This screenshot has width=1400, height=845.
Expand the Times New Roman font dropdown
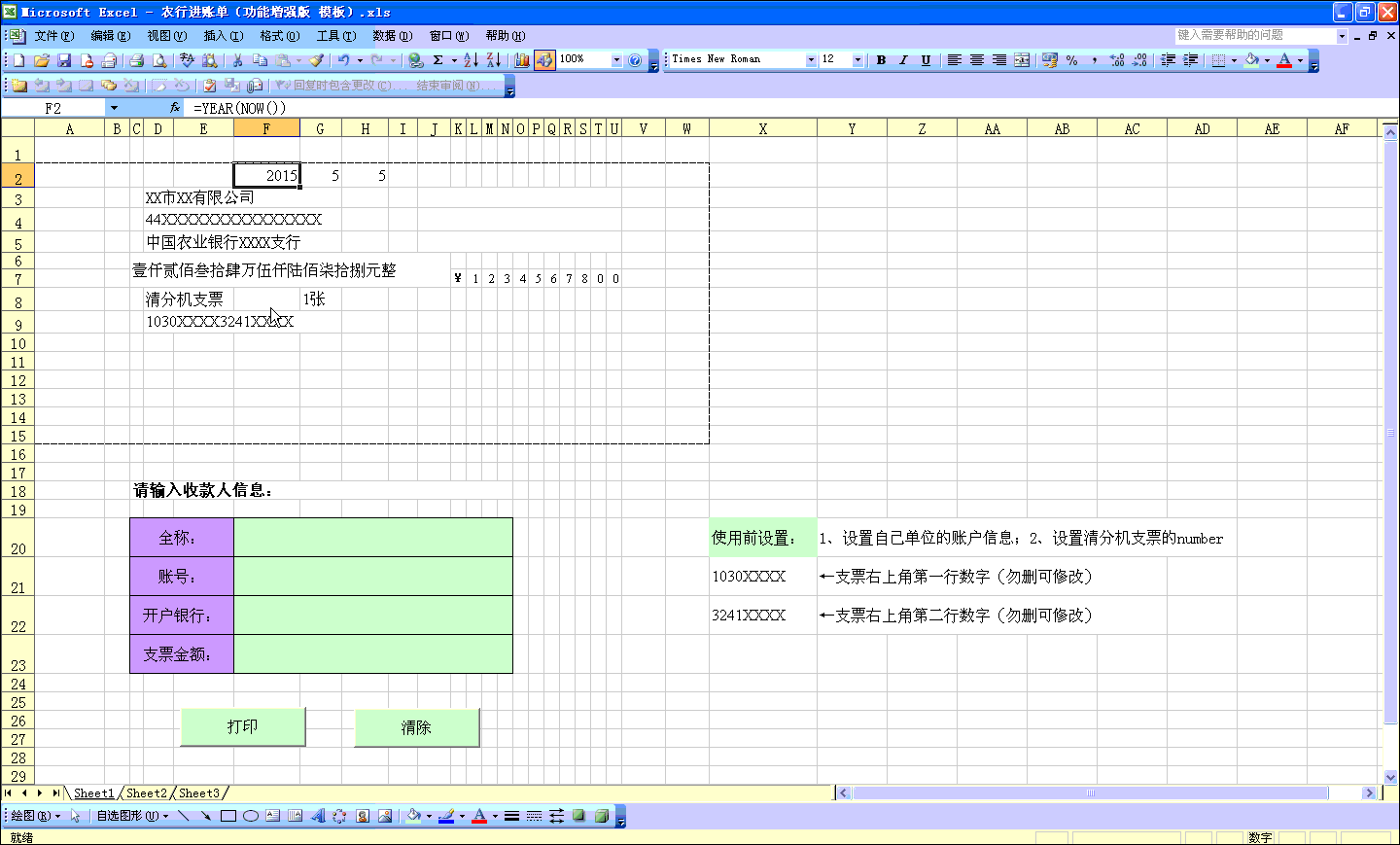(811, 60)
